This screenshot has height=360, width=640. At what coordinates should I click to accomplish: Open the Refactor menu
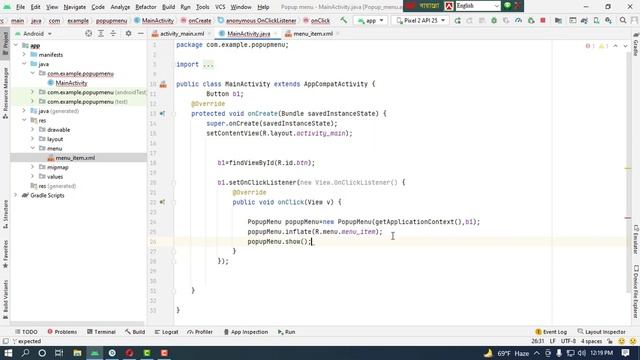(146, 7)
